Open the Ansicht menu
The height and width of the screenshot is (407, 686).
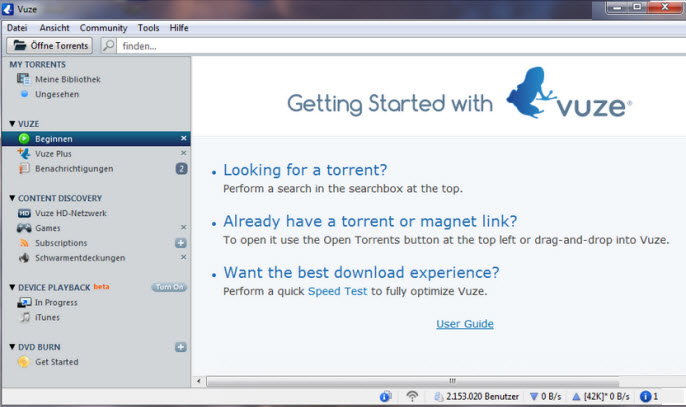tap(54, 28)
